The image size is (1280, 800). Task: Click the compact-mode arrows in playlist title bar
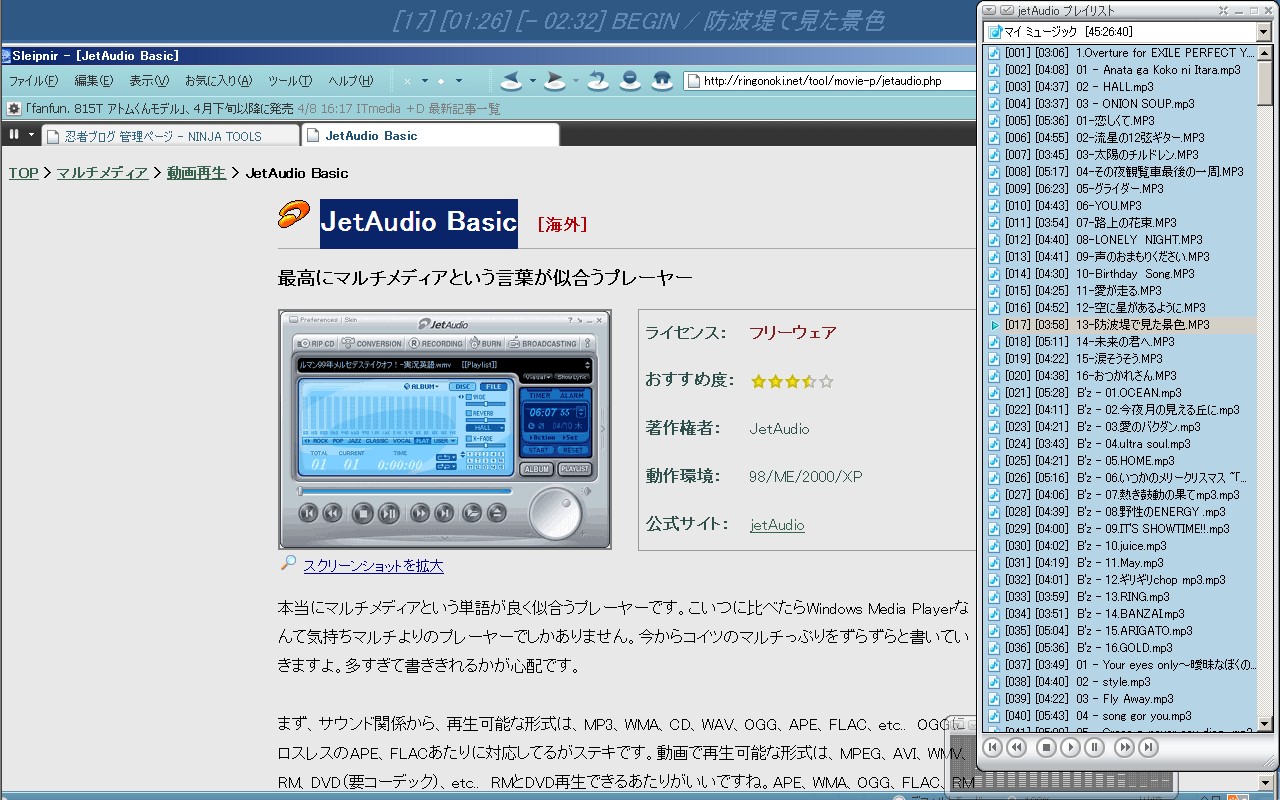coord(1222,10)
